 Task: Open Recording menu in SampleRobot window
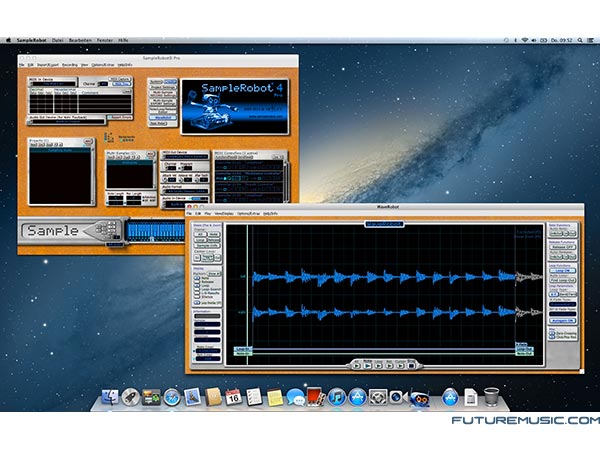(70, 65)
